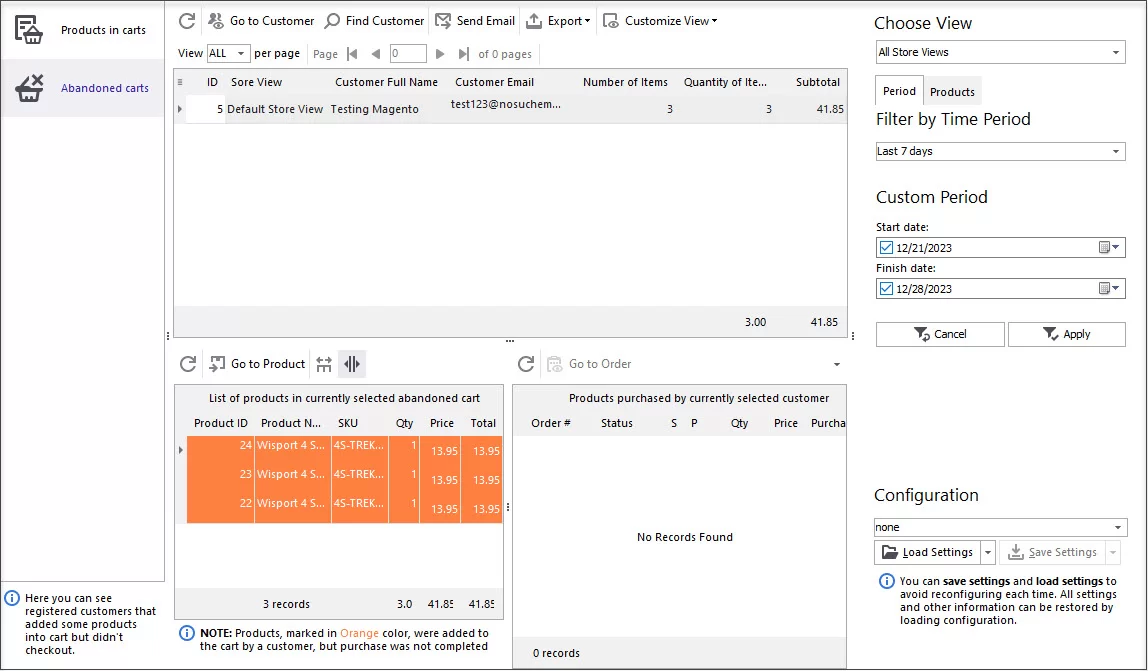Sort by the Customer Full Name column
Screen dimensions: 1148x671
[x=387, y=82]
